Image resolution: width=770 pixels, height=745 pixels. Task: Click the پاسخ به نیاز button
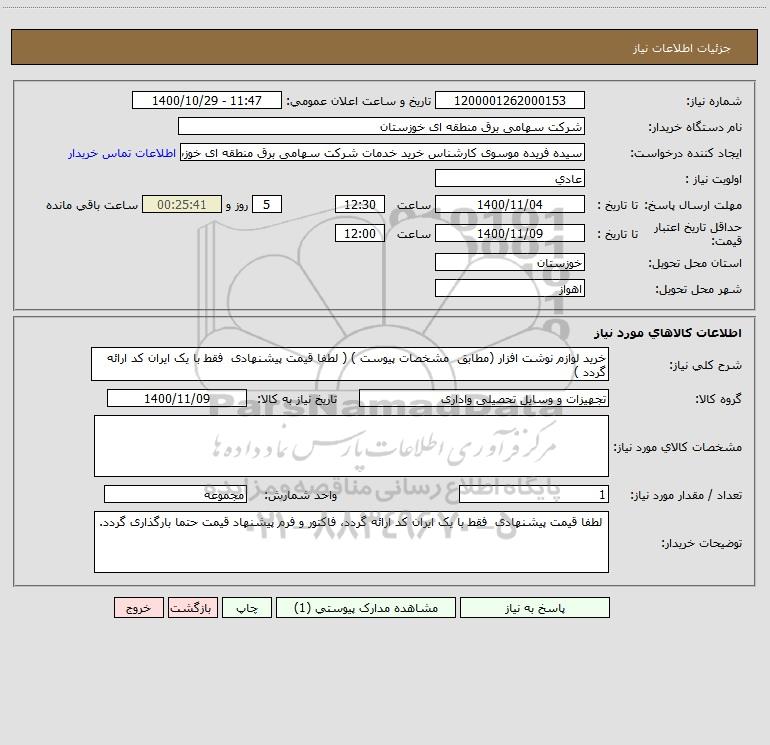coord(534,607)
